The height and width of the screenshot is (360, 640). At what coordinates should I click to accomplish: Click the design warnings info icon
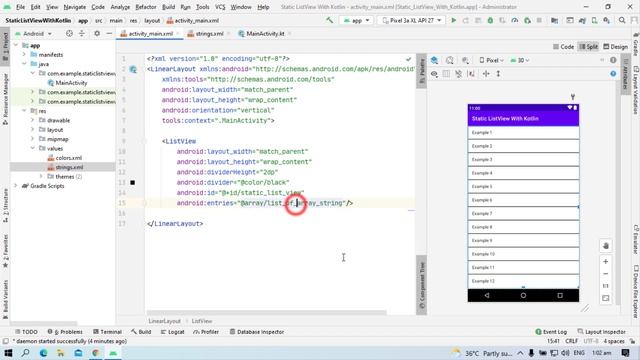point(613,60)
